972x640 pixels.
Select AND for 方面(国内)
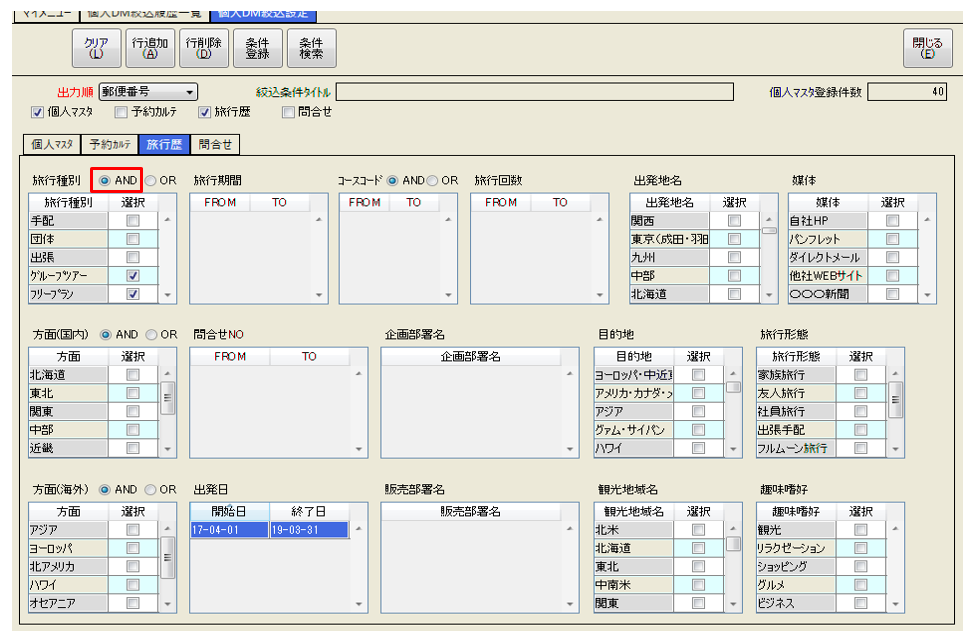106,335
